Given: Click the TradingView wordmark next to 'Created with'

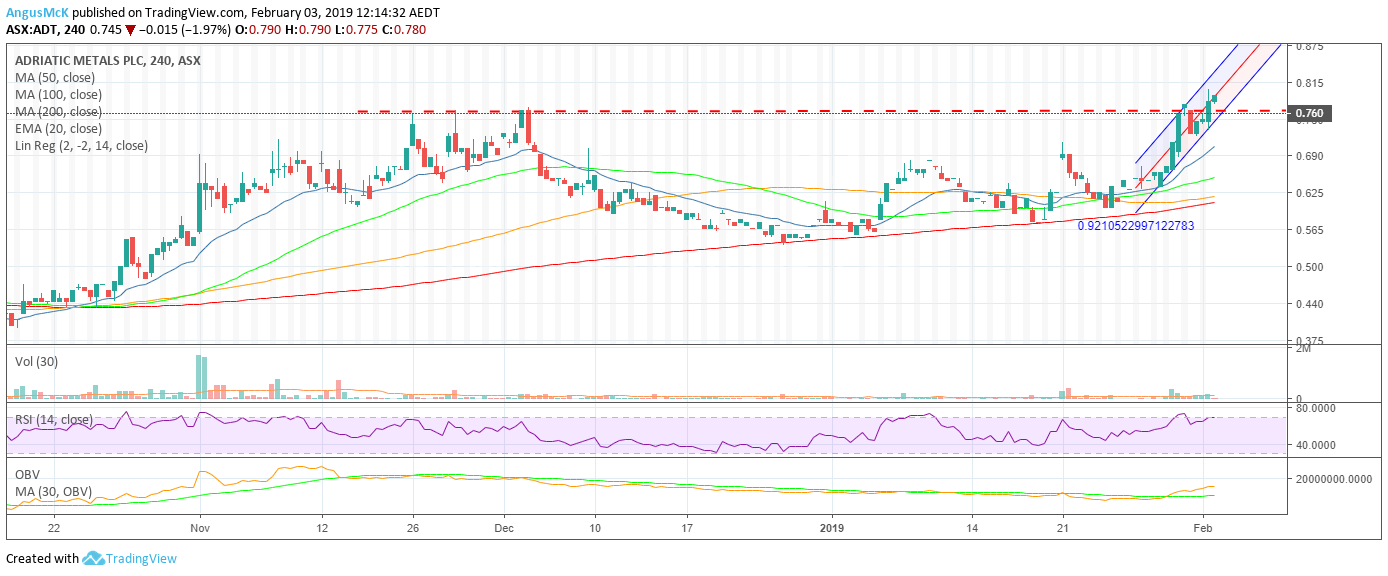Looking at the screenshot, I should point(143,558).
